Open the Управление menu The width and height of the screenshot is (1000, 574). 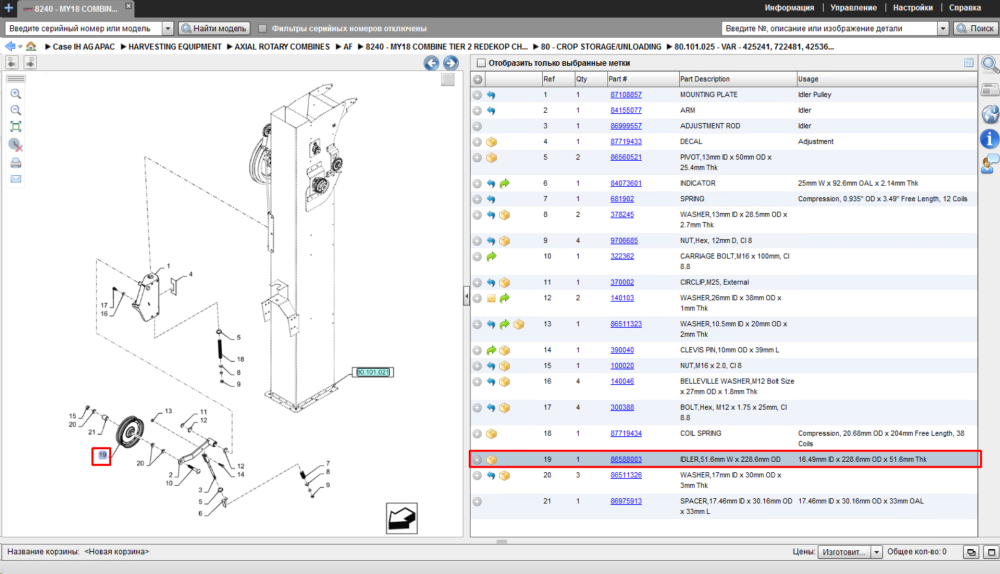pyautogui.click(x=853, y=8)
